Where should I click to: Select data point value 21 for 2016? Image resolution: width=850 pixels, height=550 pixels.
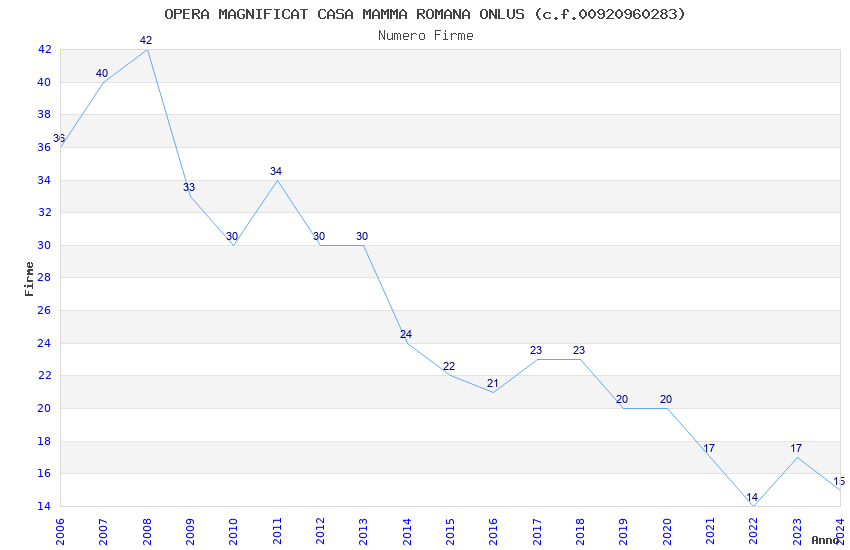tap(492, 383)
